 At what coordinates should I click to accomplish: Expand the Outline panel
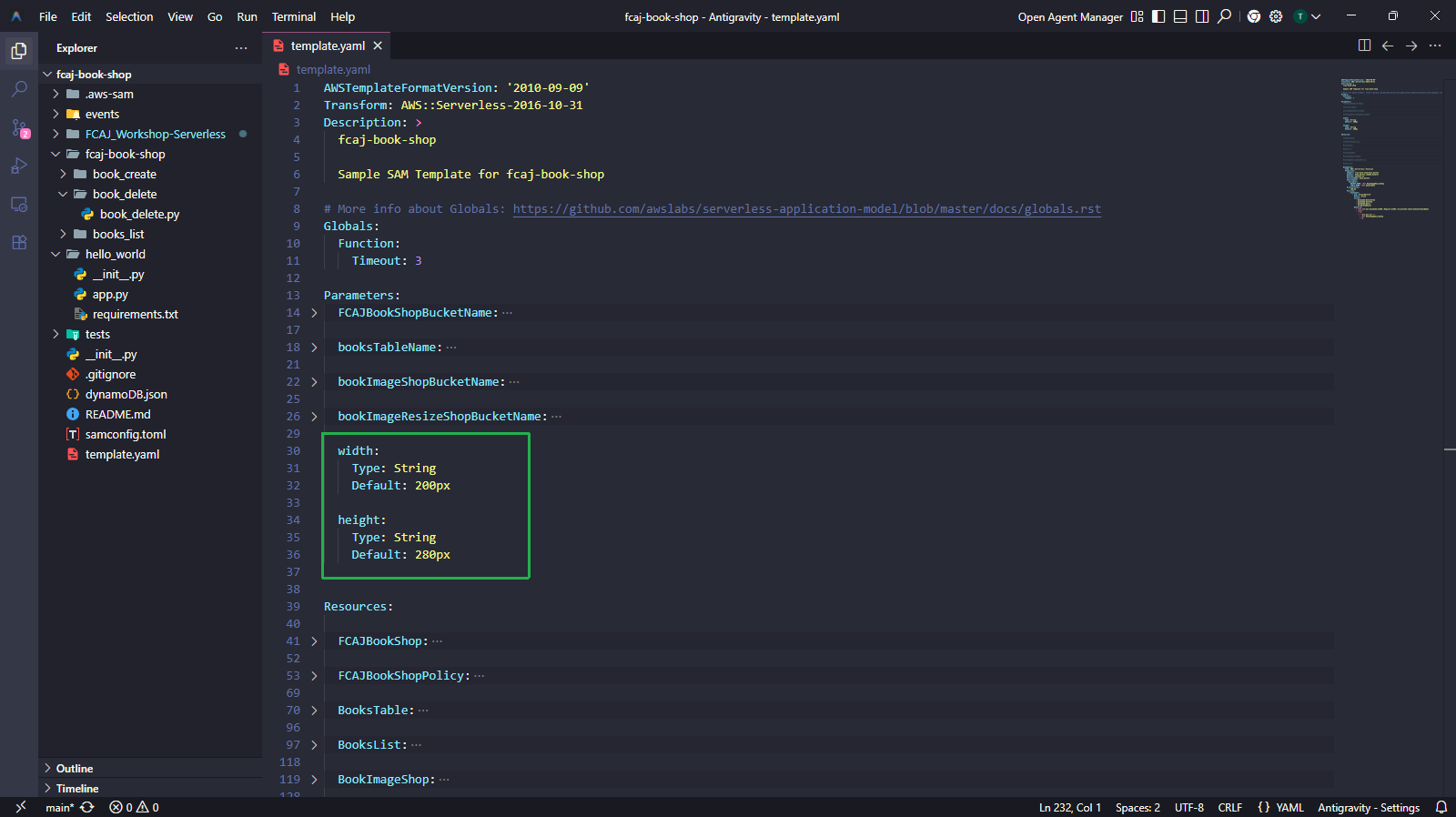[150, 769]
